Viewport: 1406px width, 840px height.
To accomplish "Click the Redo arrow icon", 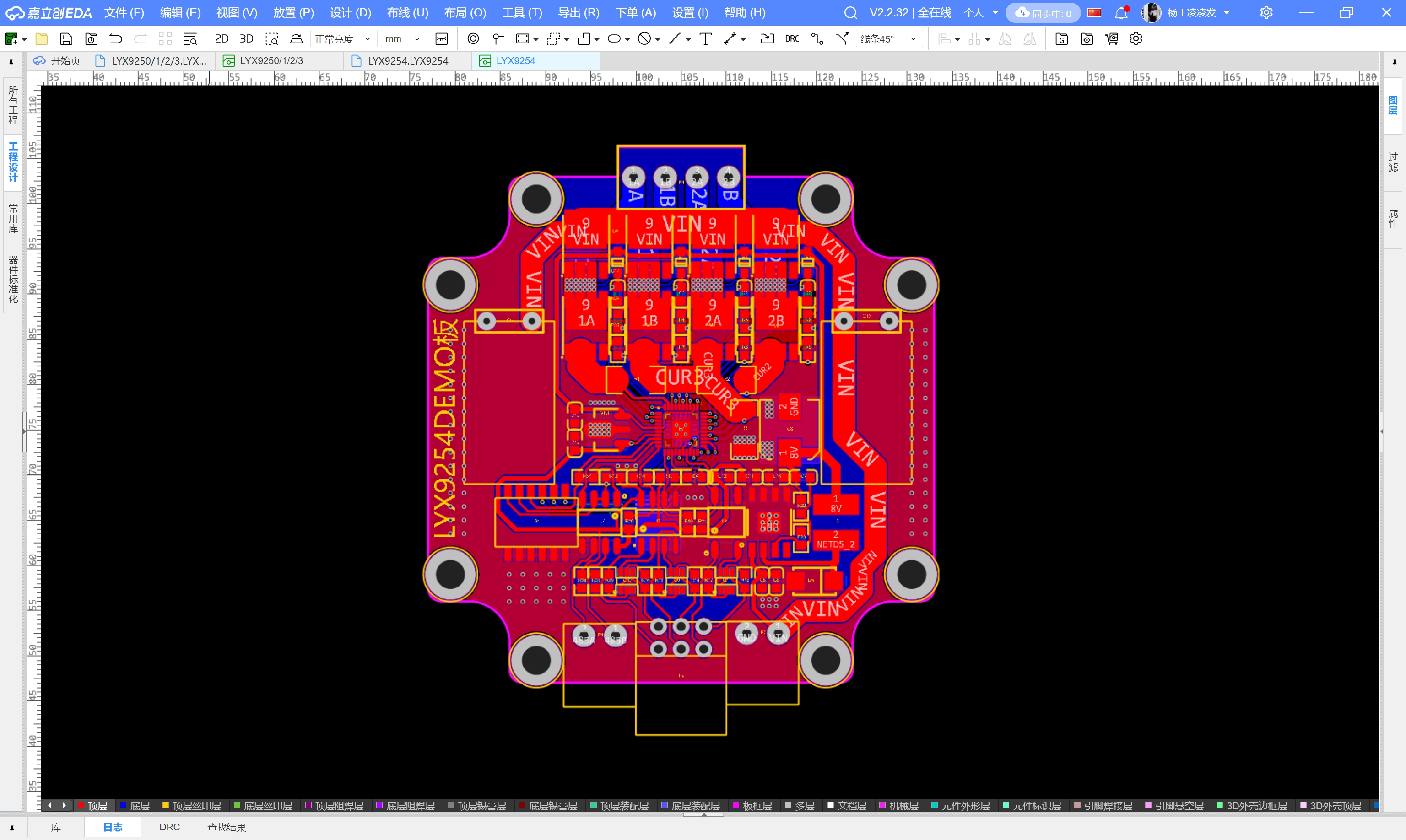I will pos(140,38).
